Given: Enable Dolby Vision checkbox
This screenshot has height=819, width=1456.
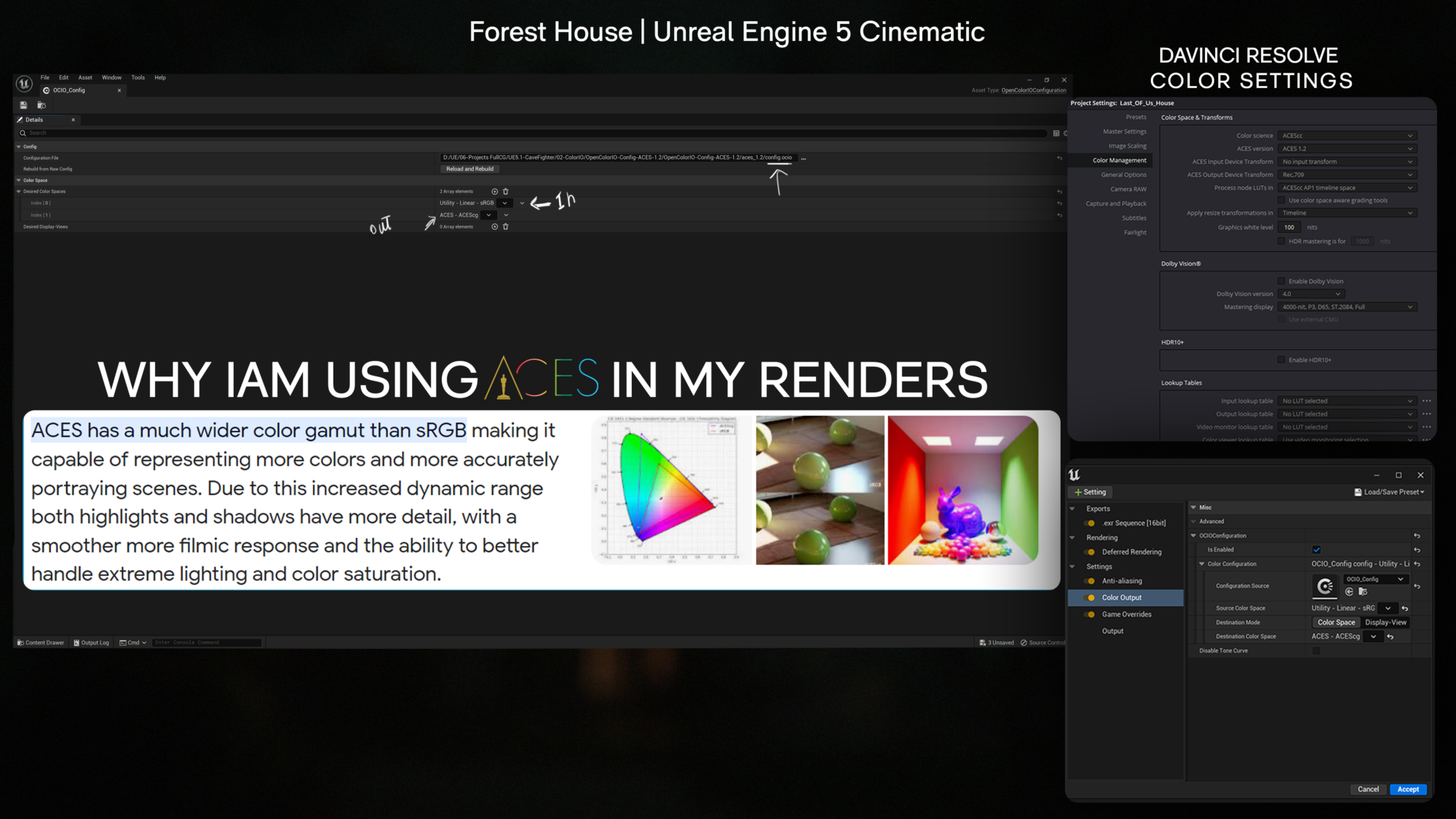Looking at the screenshot, I should tap(1281, 281).
